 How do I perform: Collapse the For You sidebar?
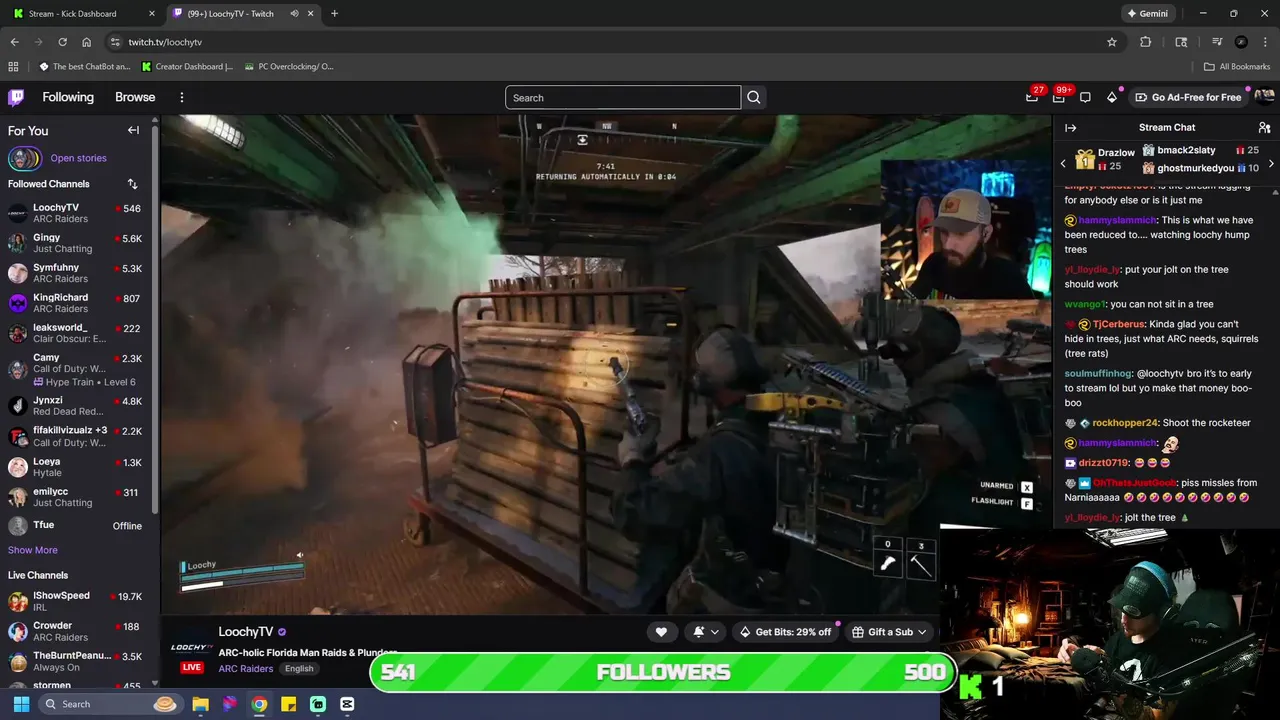[133, 130]
